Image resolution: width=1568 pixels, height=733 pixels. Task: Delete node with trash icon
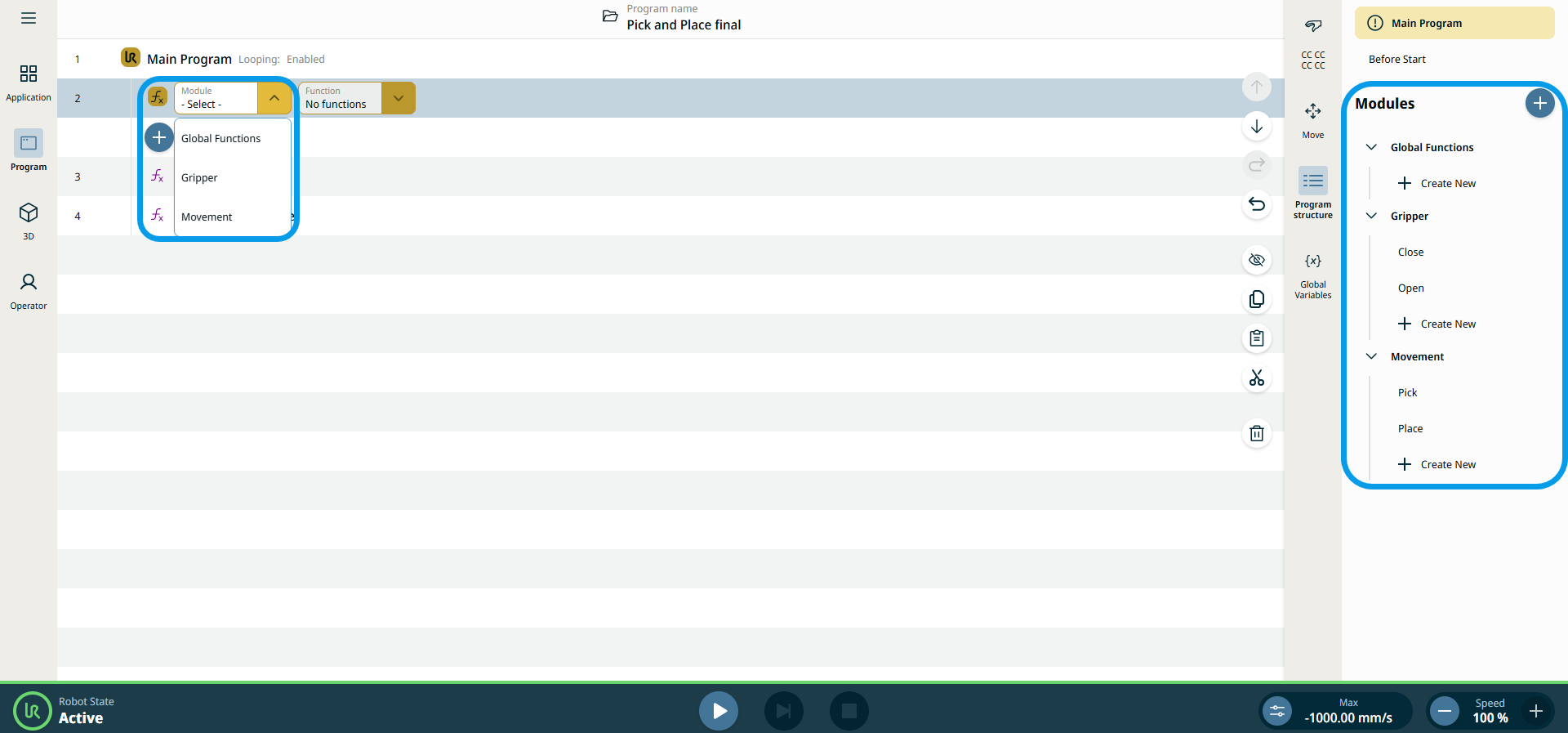[x=1257, y=433]
